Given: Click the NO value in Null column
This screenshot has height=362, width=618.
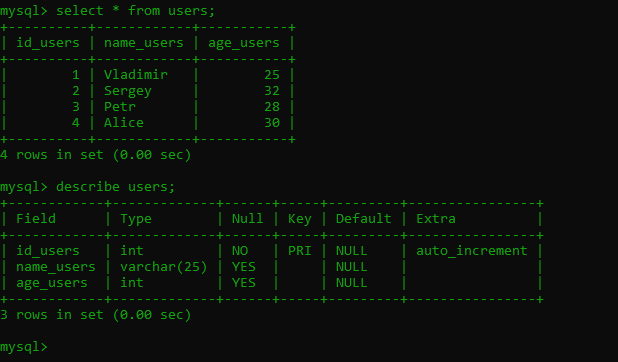Looking at the screenshot, I should [240, 251].
